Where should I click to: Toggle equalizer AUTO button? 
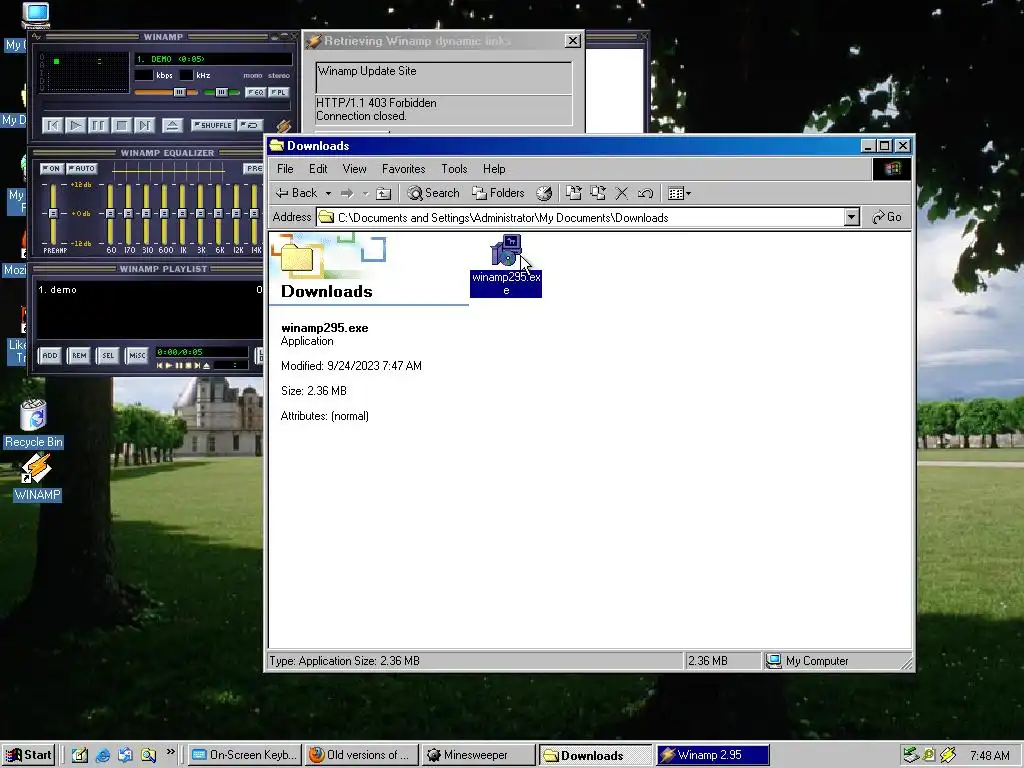pos(82,168)
